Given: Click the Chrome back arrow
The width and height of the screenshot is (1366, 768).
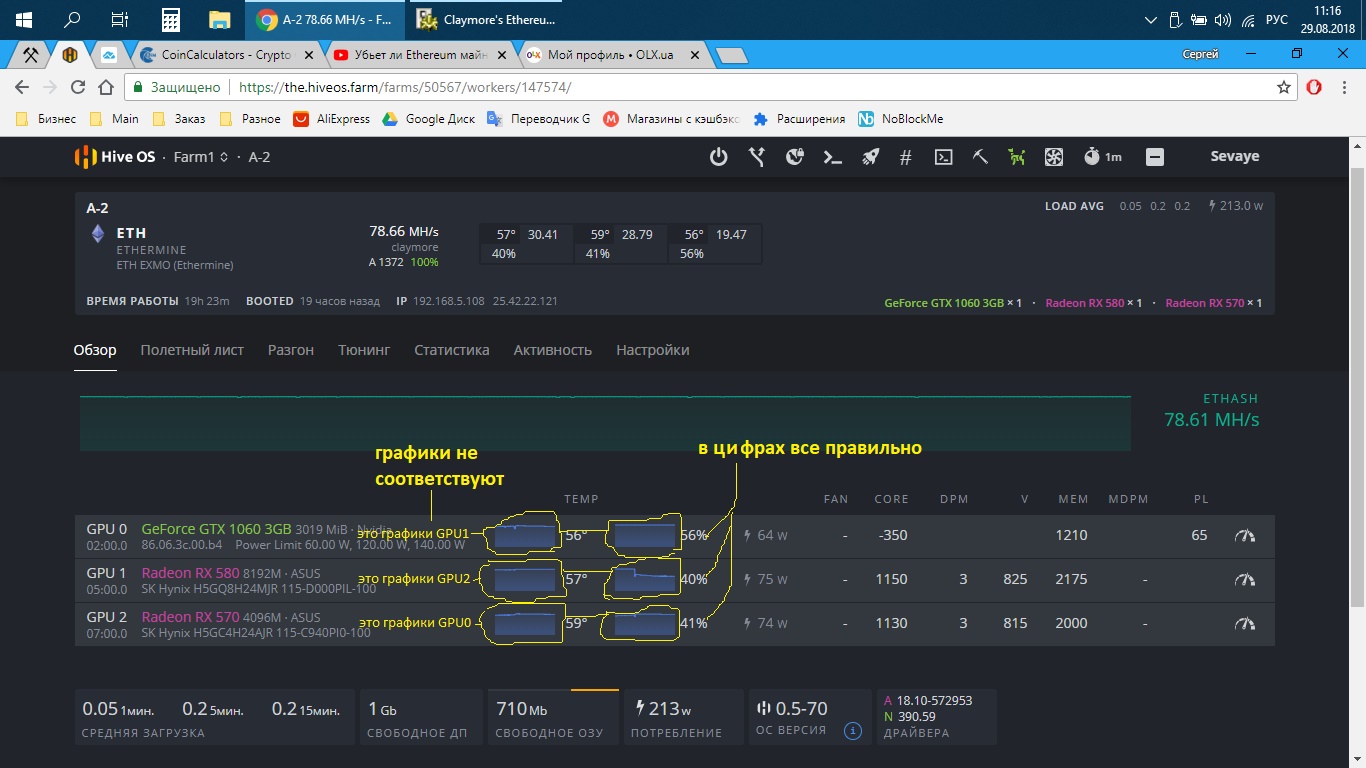Looking at the screenshot, I should tap(22, 88).
